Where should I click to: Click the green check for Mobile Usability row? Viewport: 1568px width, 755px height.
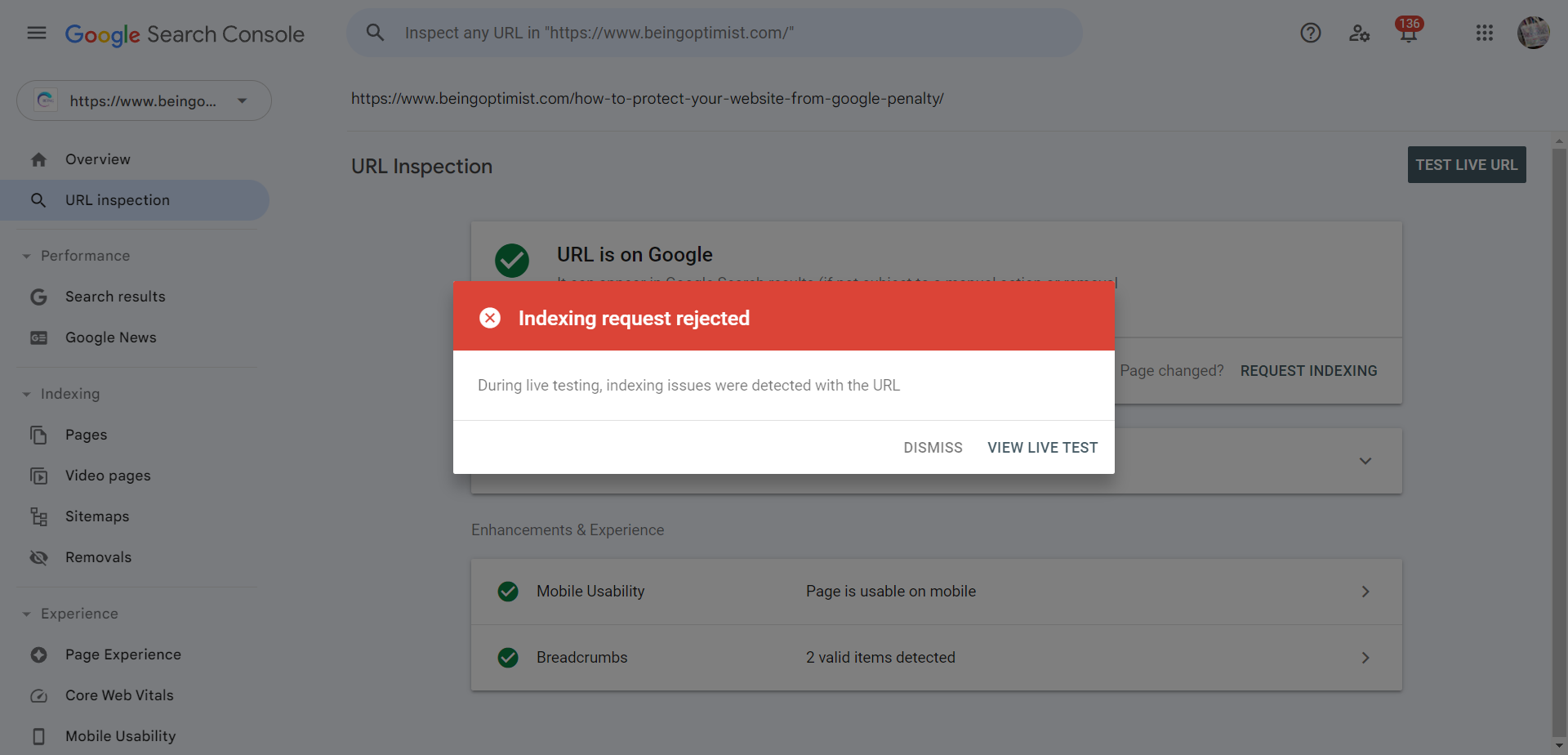(x=508, y=592)
